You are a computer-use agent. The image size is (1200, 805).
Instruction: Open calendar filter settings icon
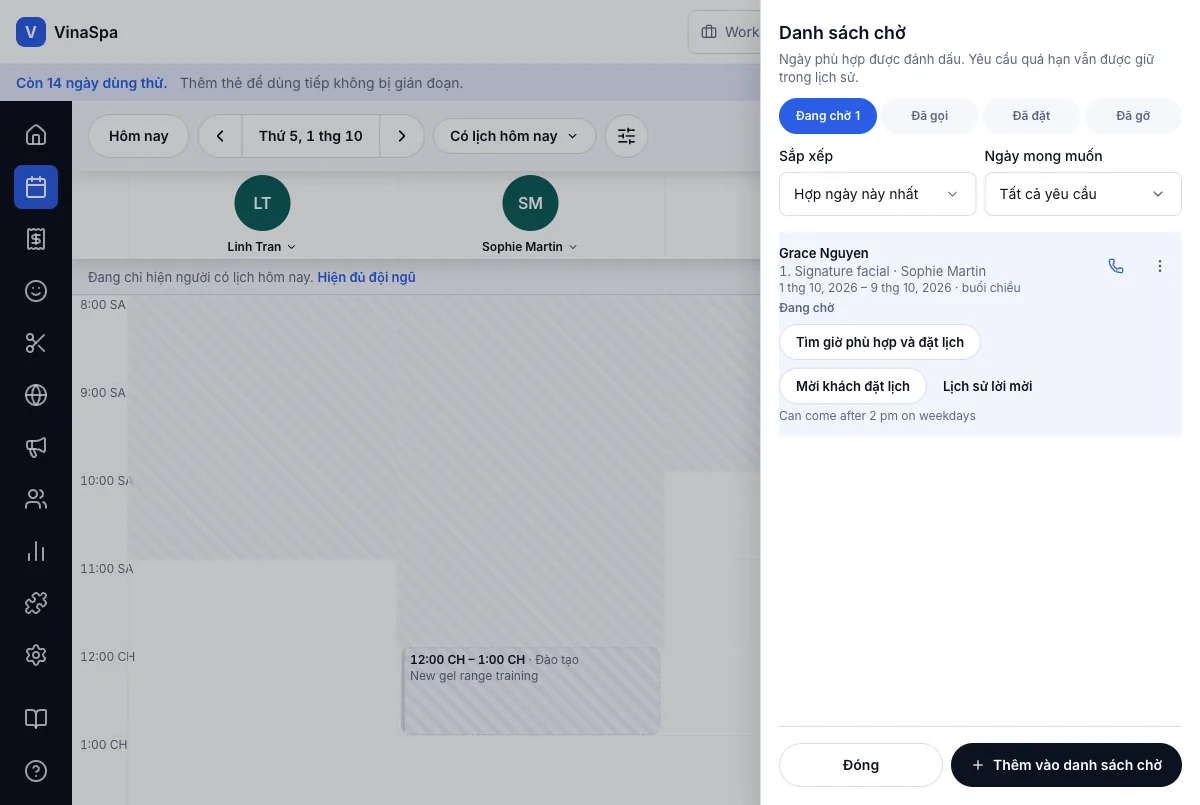pos(626,136)
